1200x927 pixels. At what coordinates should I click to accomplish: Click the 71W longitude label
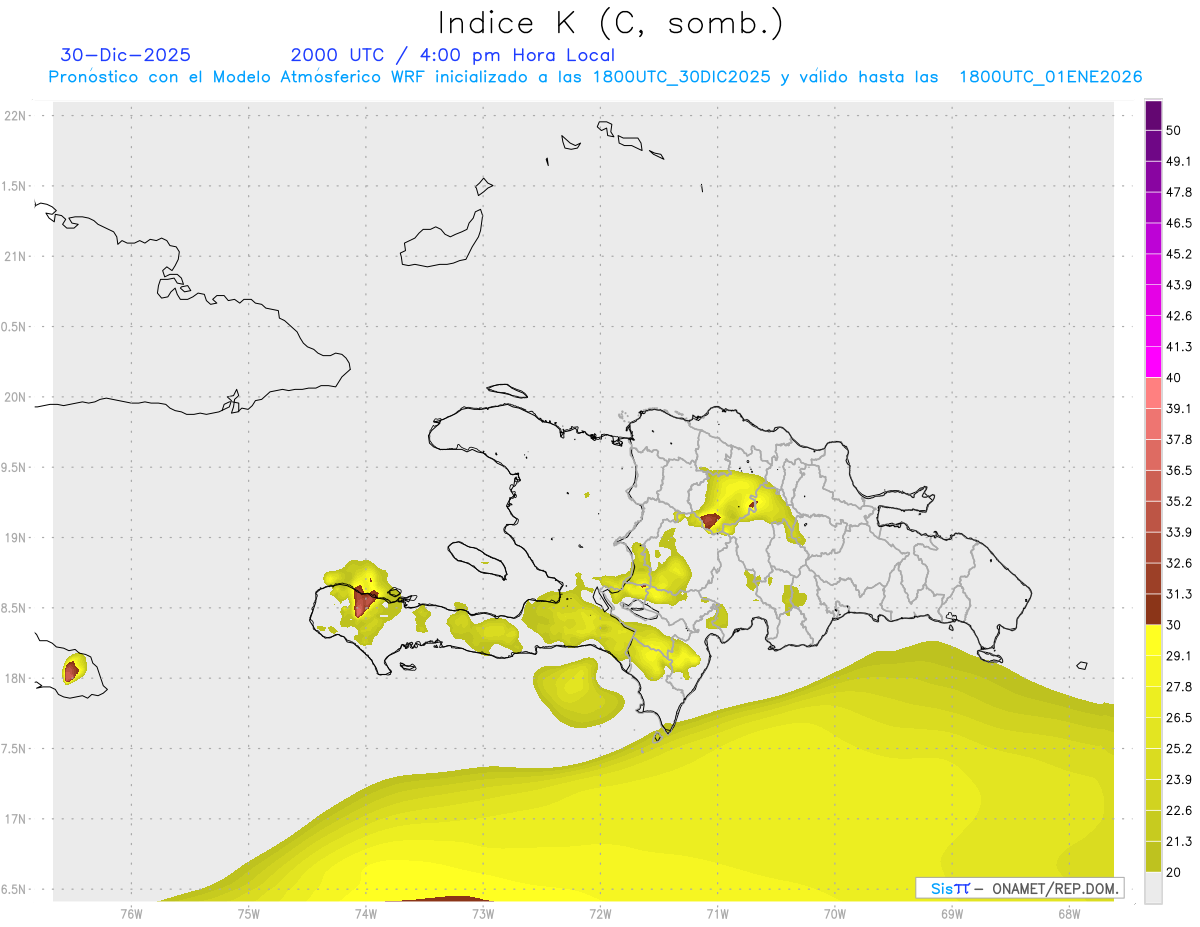click(x=717, y=914)
